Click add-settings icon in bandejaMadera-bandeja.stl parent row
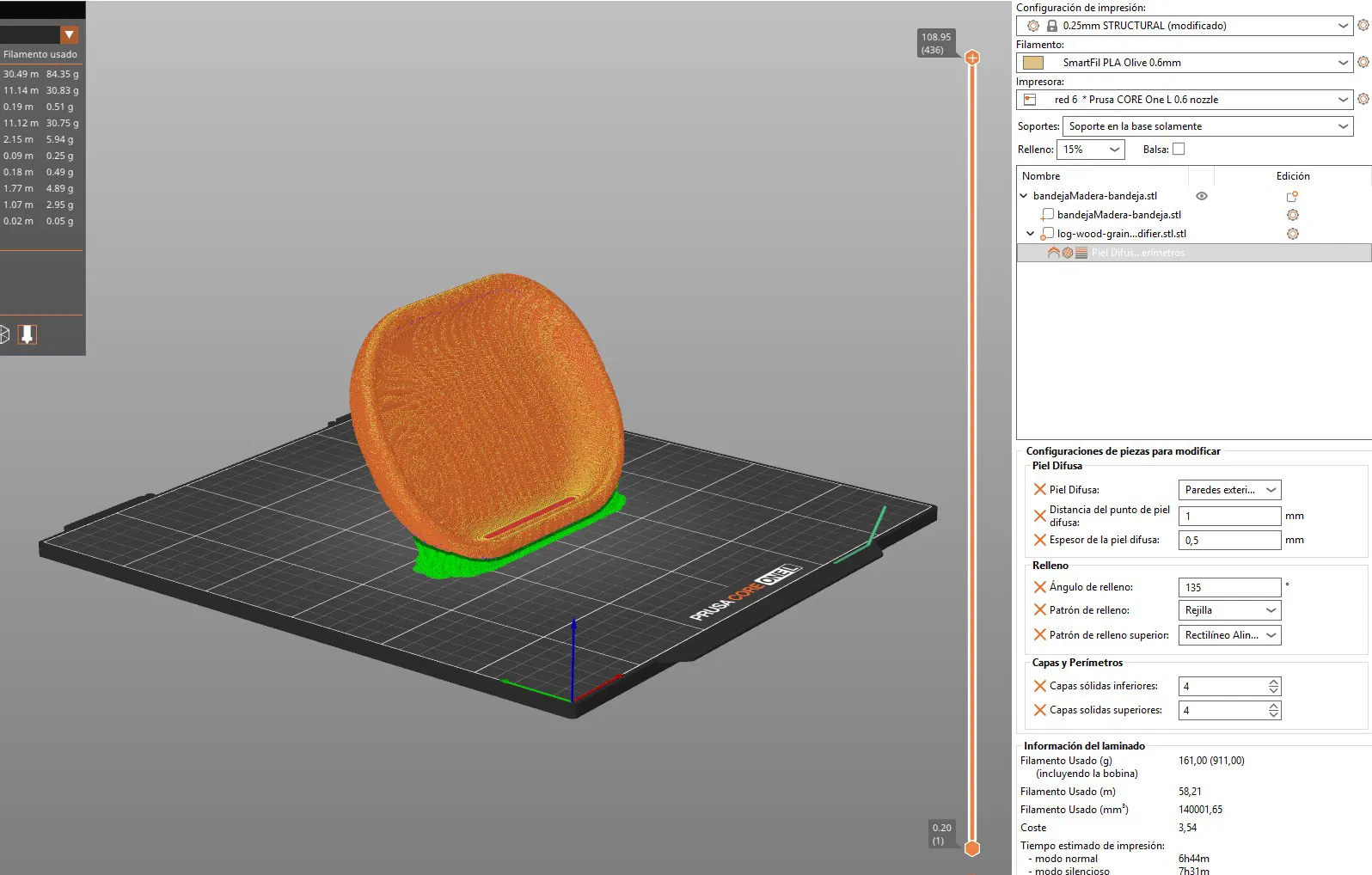This screenshot has width=1372, height=875. [1291, 196]
